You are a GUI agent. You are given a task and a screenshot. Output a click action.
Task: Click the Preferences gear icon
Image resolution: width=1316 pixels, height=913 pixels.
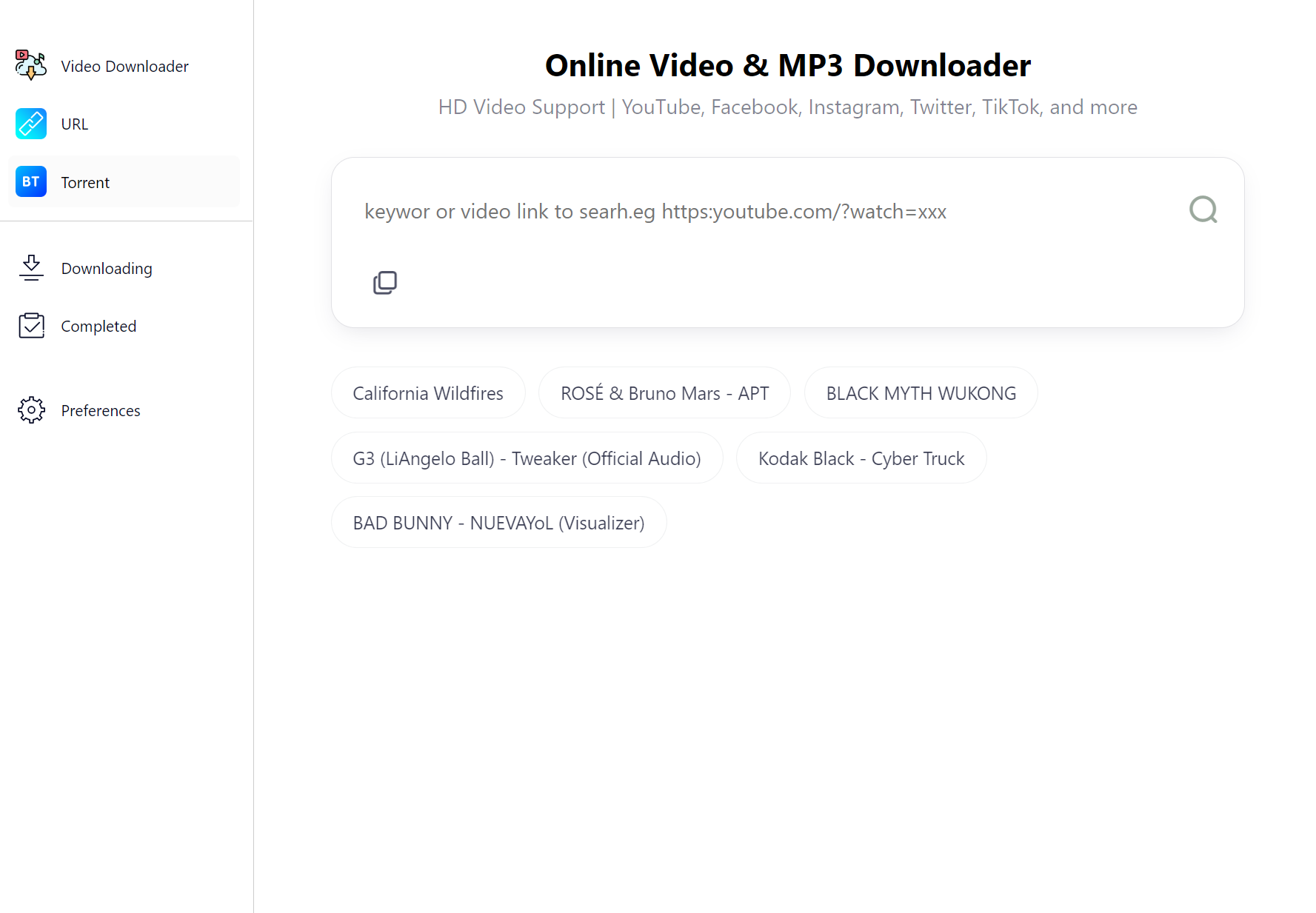[x=31, y=410]
